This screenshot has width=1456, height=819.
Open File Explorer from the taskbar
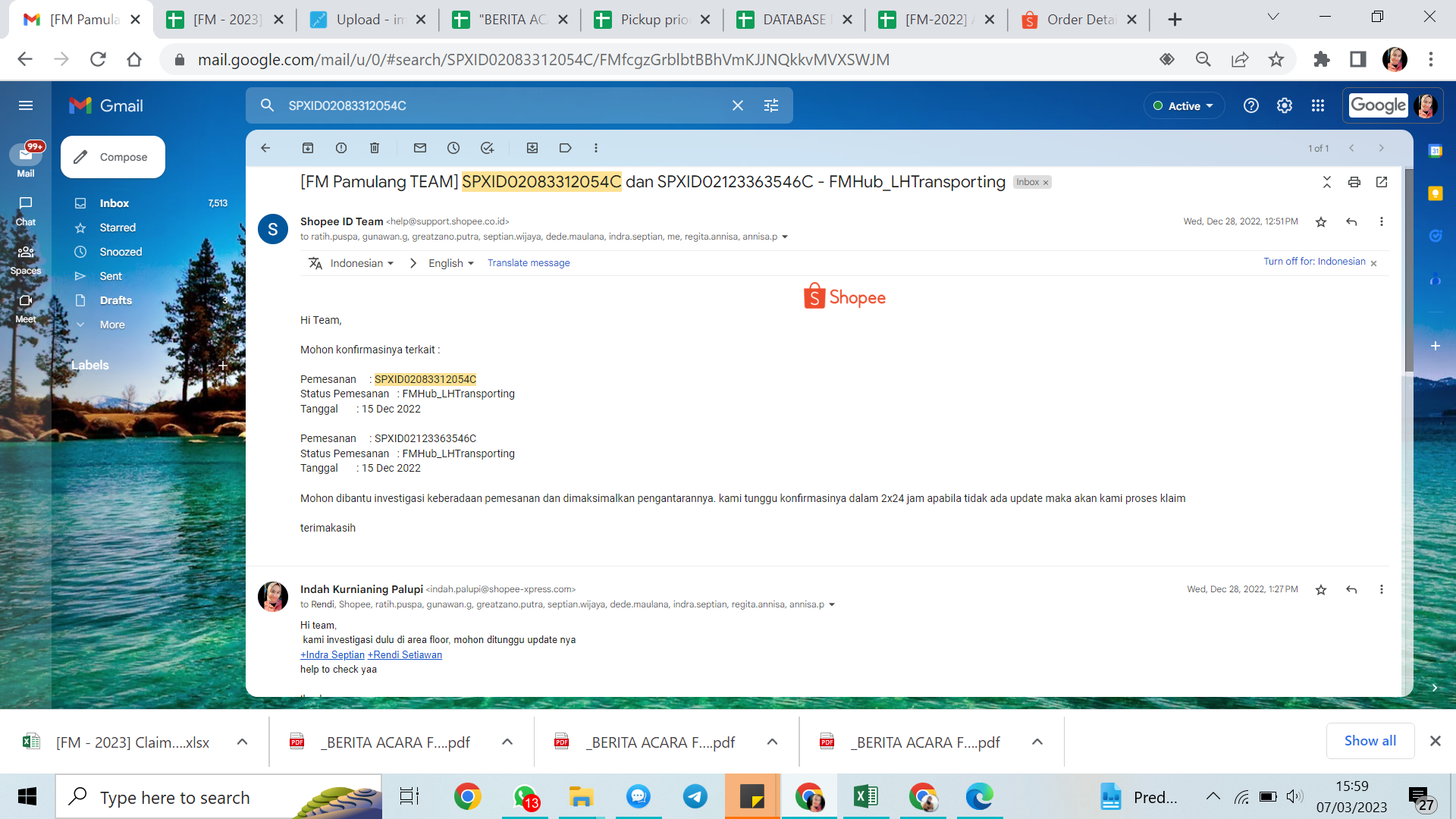pos(581,796)
